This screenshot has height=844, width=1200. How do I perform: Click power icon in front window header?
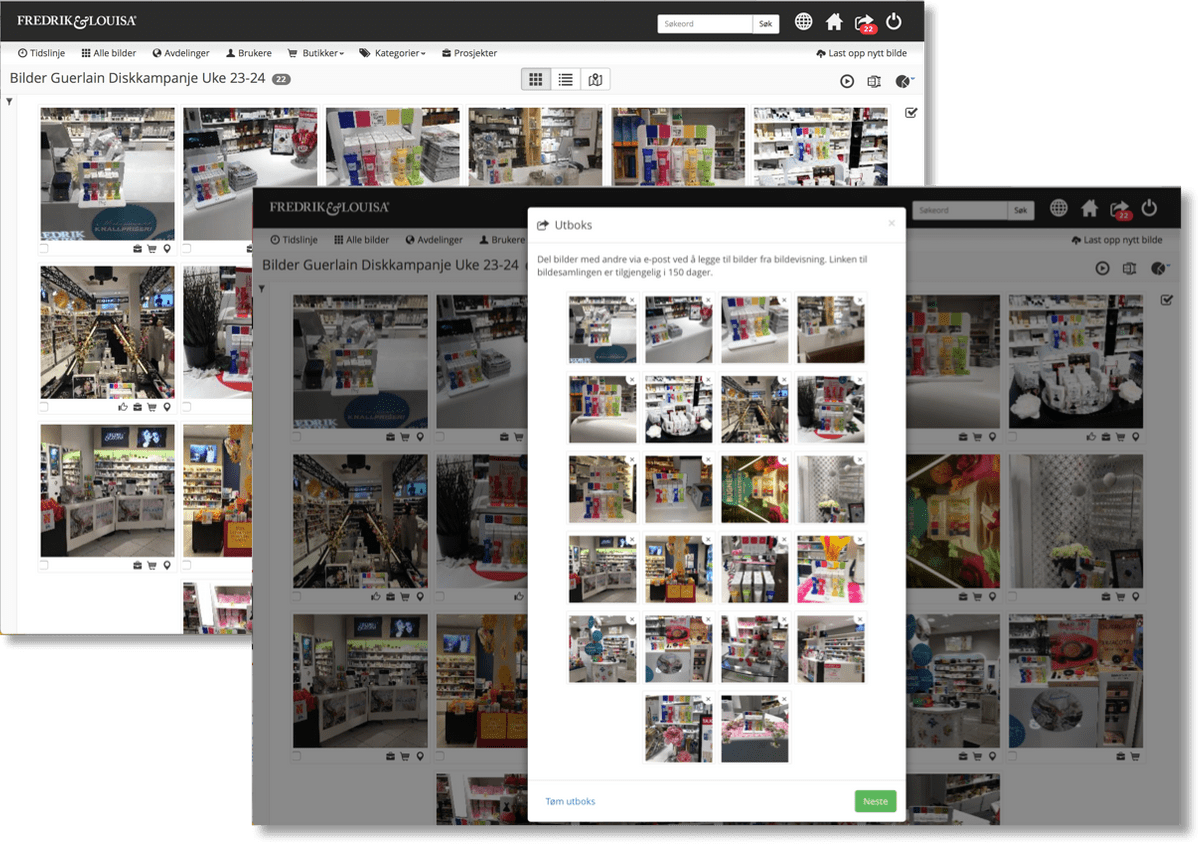1149,208
